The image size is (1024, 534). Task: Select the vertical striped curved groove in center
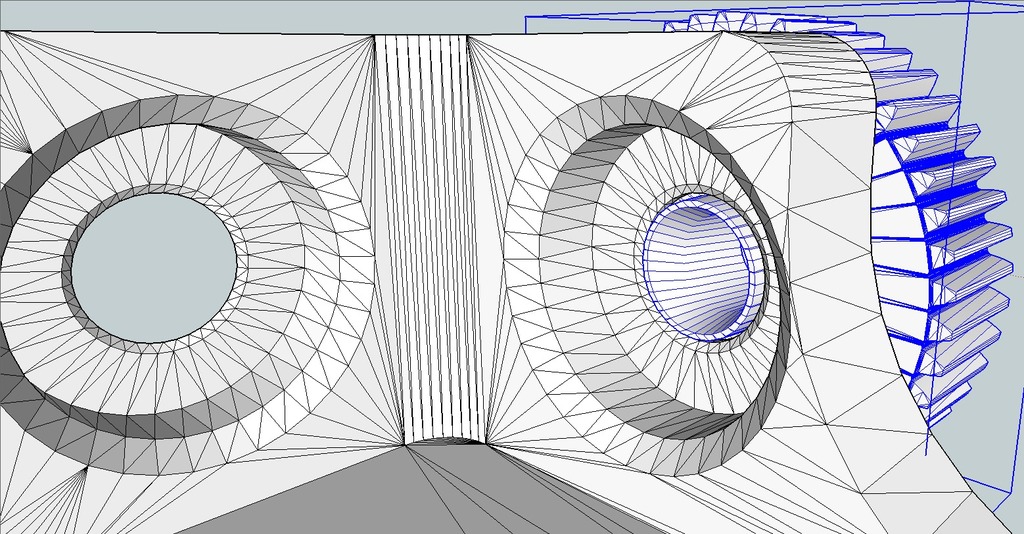(x=430, y=238)
